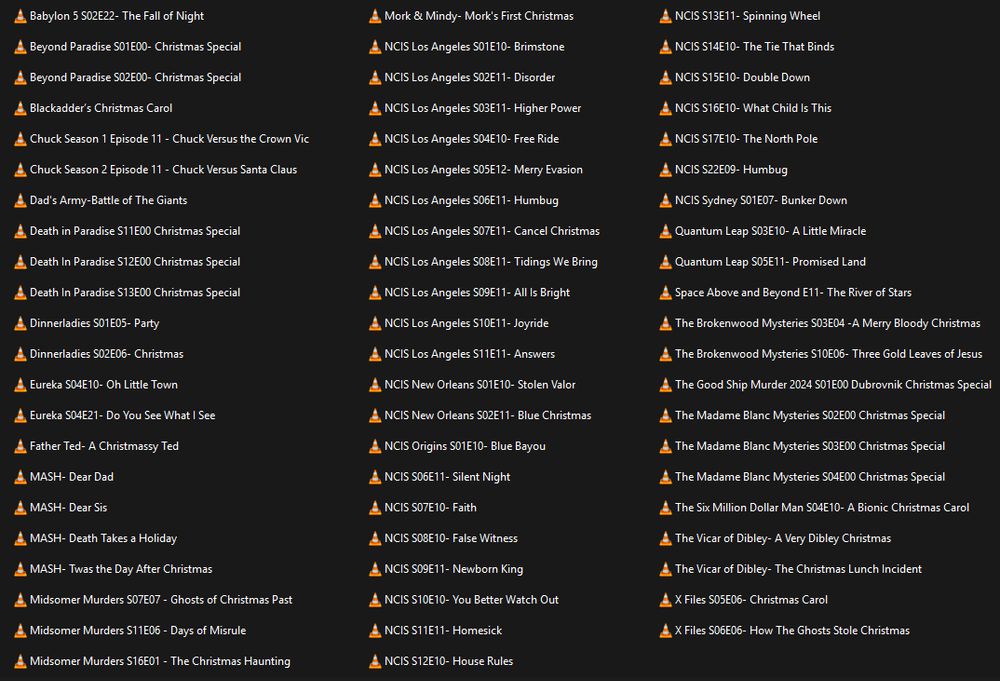Click the cone icon beside MASH- Dear Dad
Screen dimensions: 1000x681
click(x=20, y=477)
